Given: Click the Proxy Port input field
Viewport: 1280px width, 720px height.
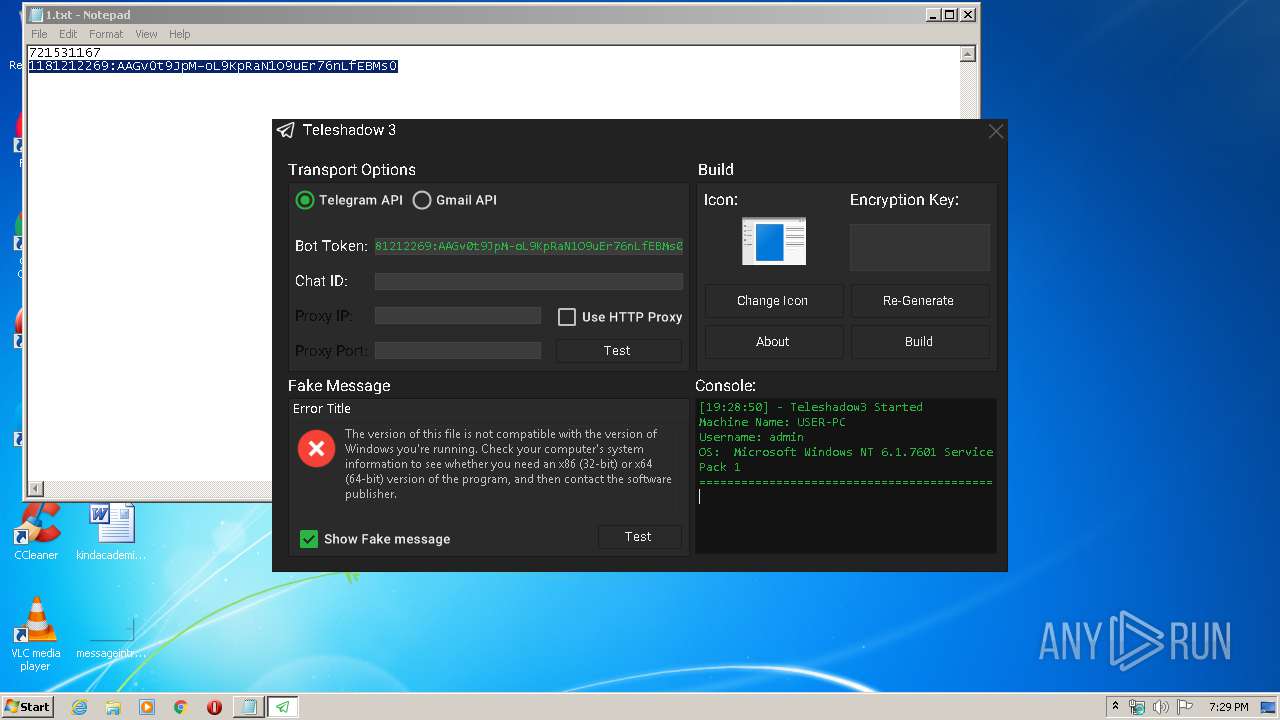Looking at the screenshot, I should [x=458, y=351].
